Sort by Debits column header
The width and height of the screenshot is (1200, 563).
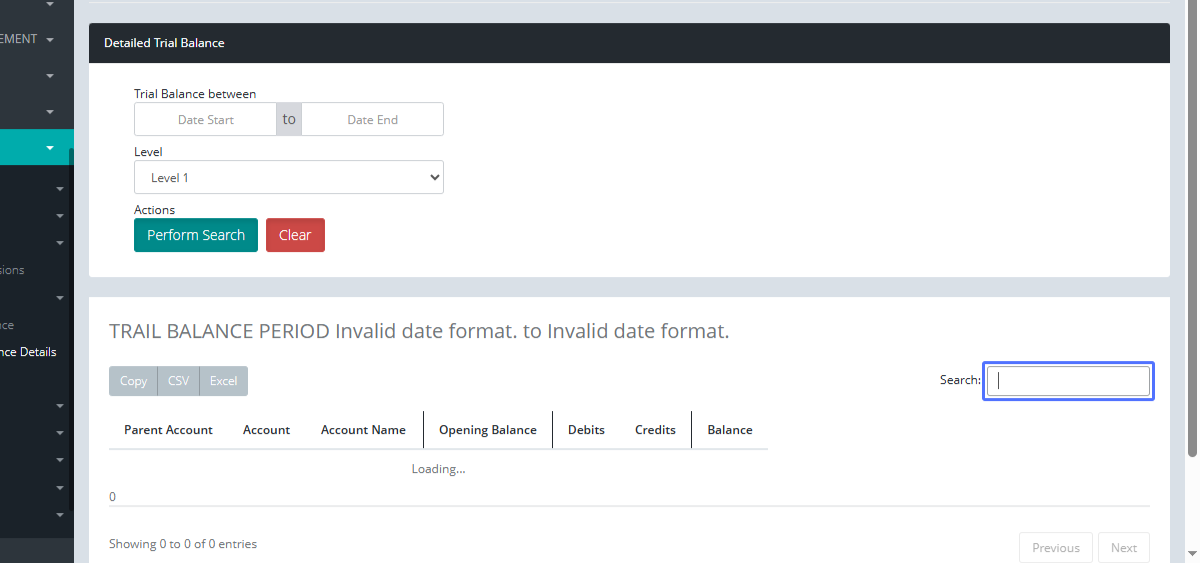[586, 430]
